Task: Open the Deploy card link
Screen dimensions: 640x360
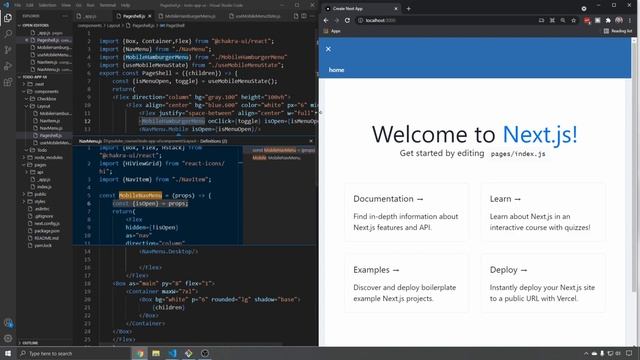Action: 543,284
